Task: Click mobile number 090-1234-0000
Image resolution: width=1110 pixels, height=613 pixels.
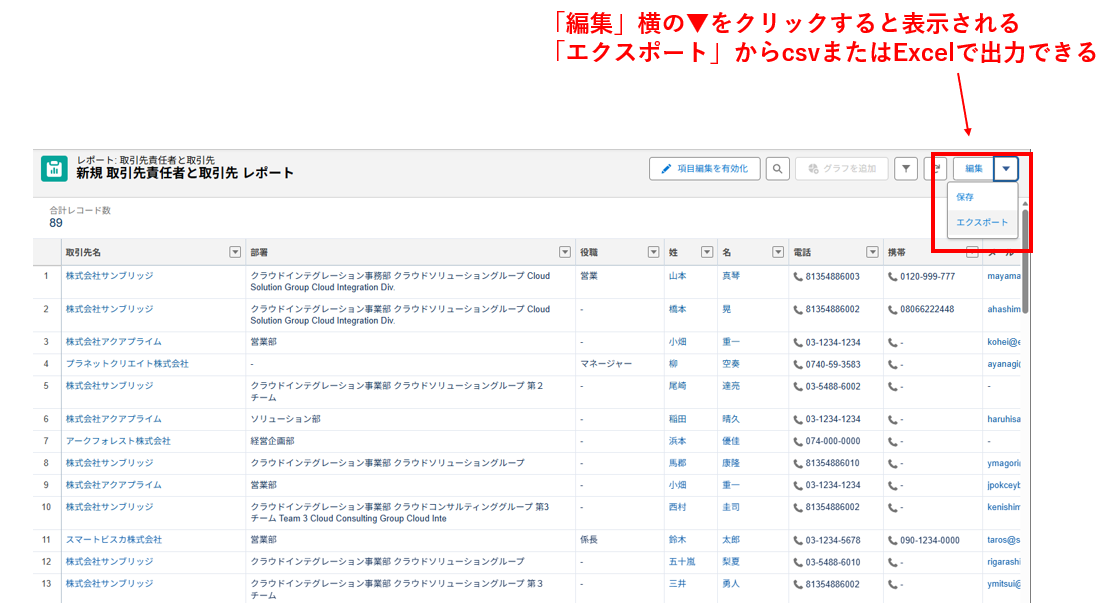Action: 929,540
